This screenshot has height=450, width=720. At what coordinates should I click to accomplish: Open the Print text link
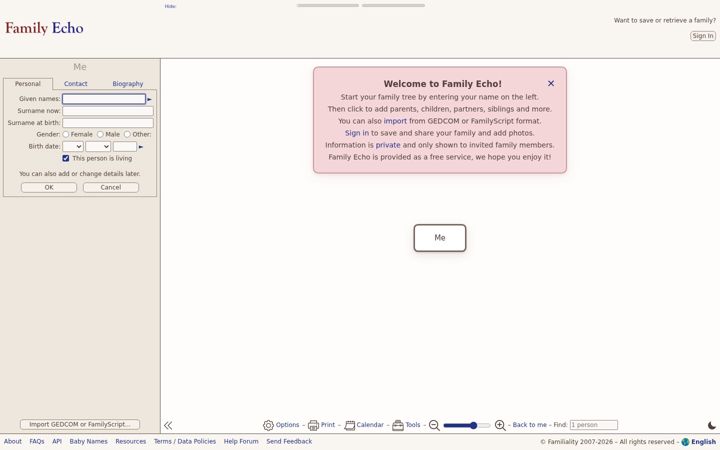(x=328, y=425)
